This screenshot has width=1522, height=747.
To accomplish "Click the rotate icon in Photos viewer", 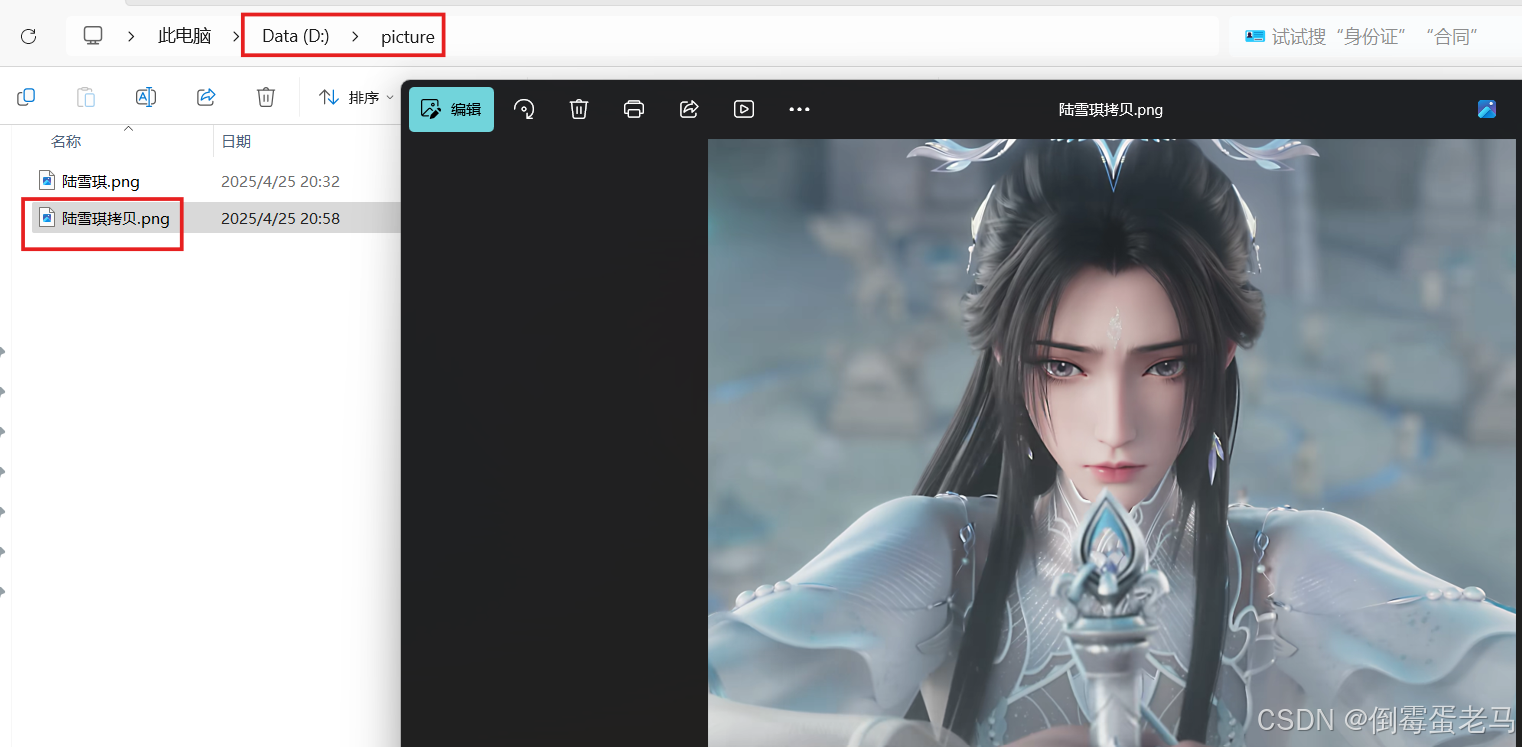I will (524, 109).
